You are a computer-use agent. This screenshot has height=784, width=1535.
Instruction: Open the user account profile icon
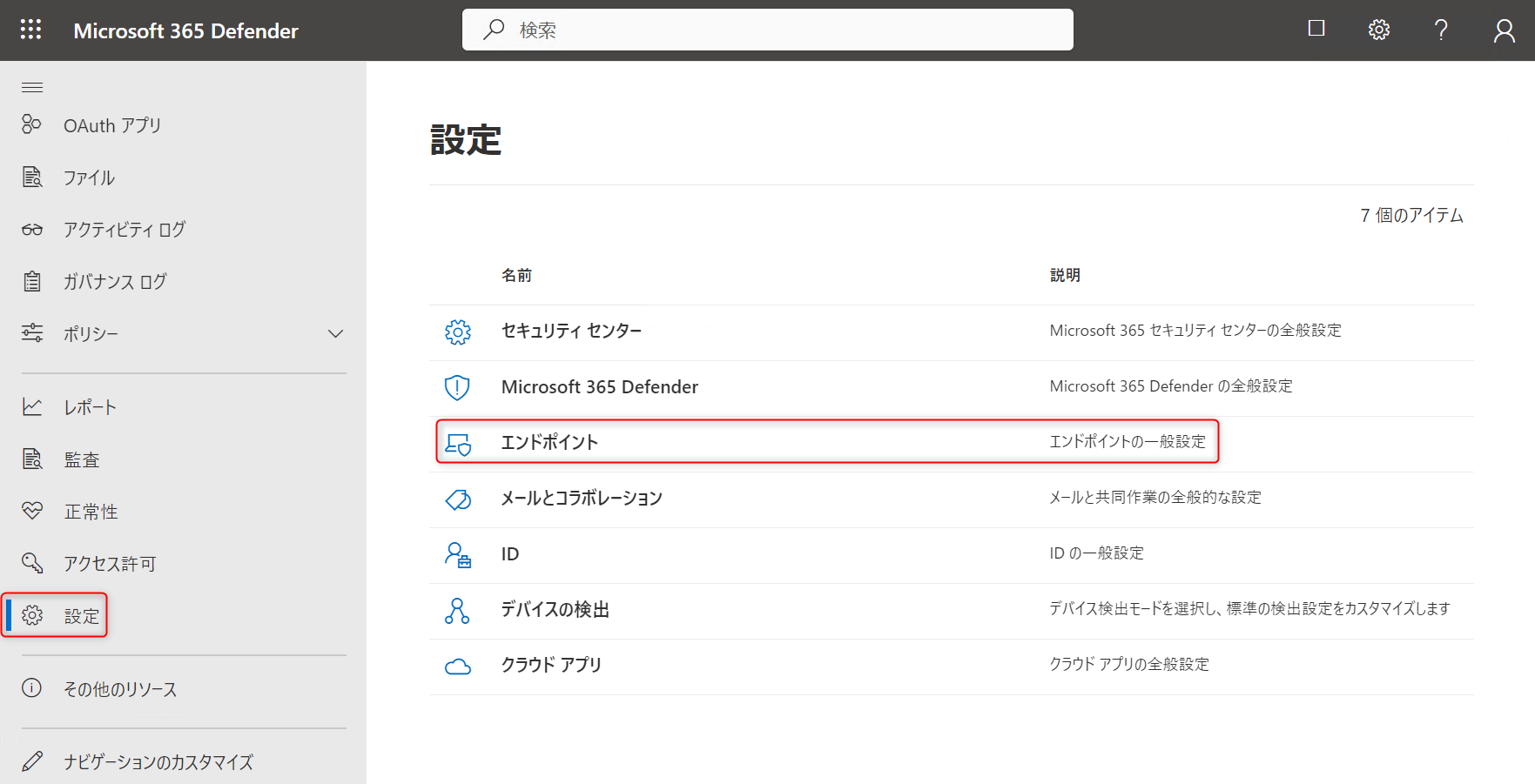(1504, 31)
